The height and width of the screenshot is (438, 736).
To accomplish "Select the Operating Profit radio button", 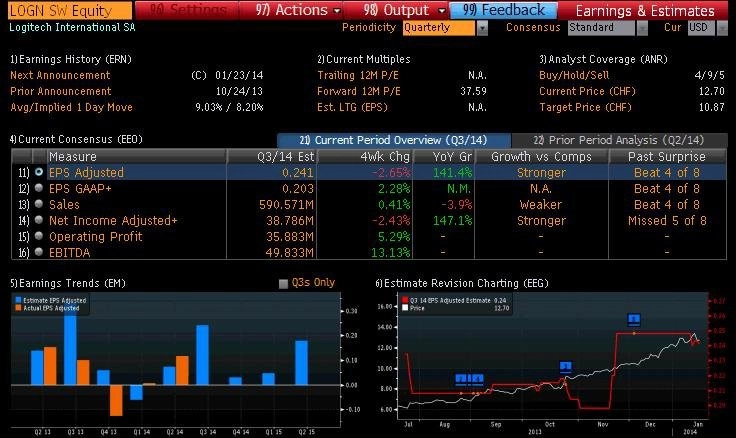I will (39, 236).
